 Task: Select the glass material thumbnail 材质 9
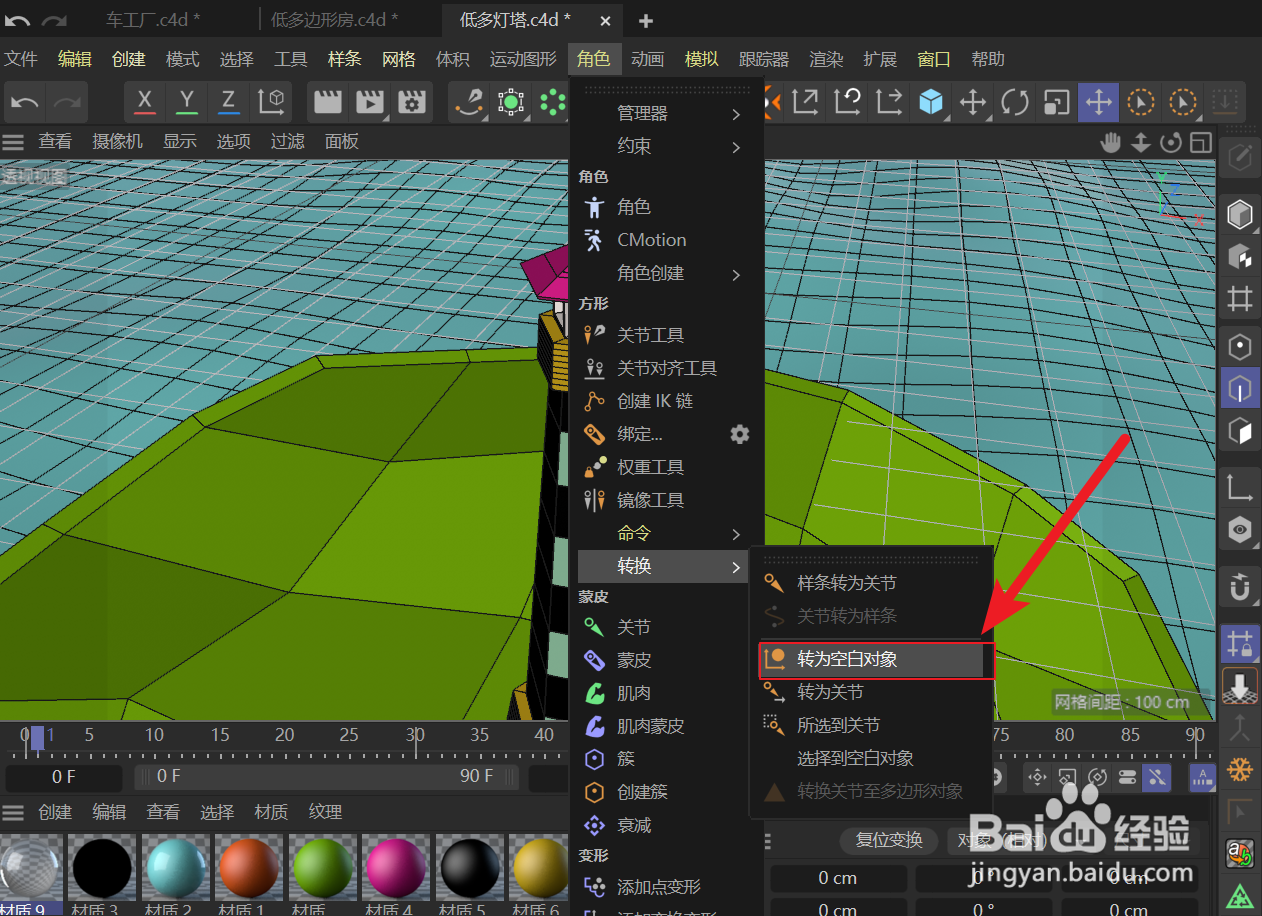coord(30,868)
